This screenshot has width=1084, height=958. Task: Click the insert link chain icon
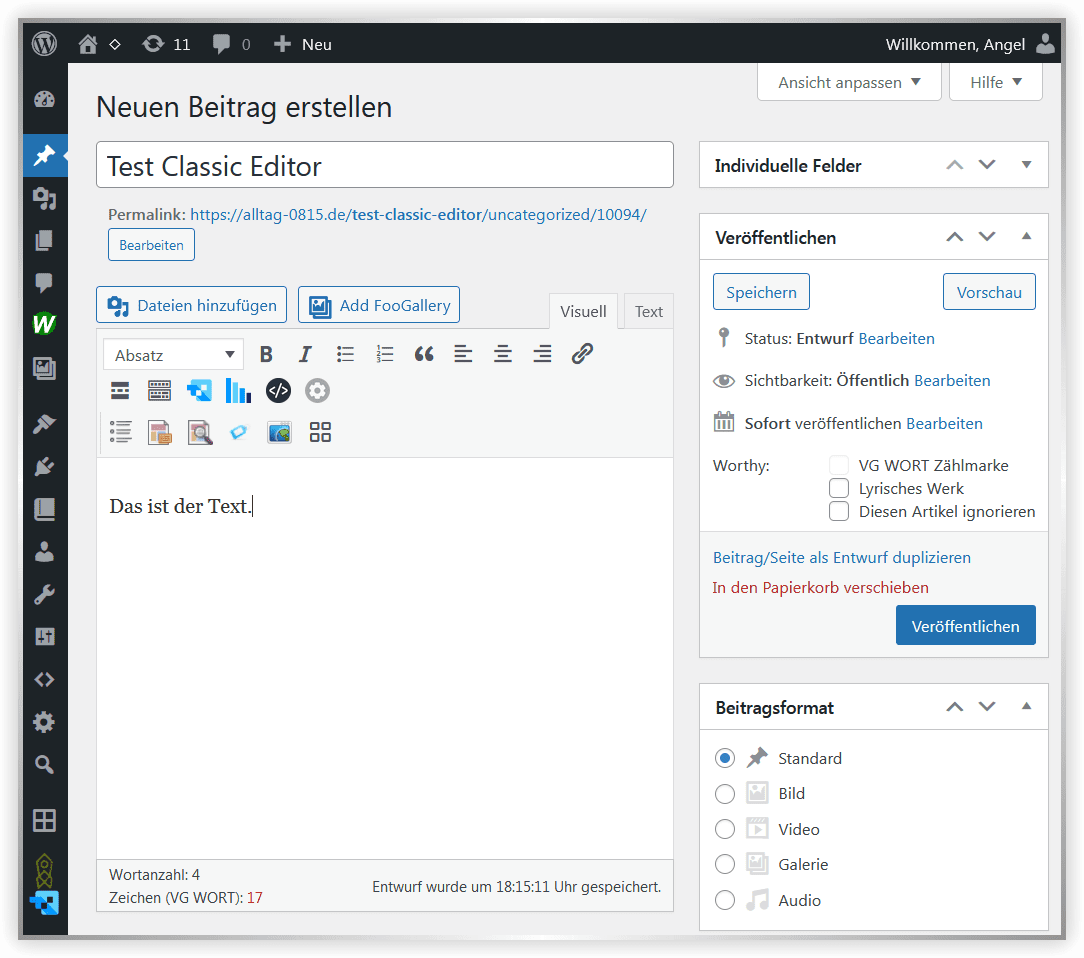(582, 354)
